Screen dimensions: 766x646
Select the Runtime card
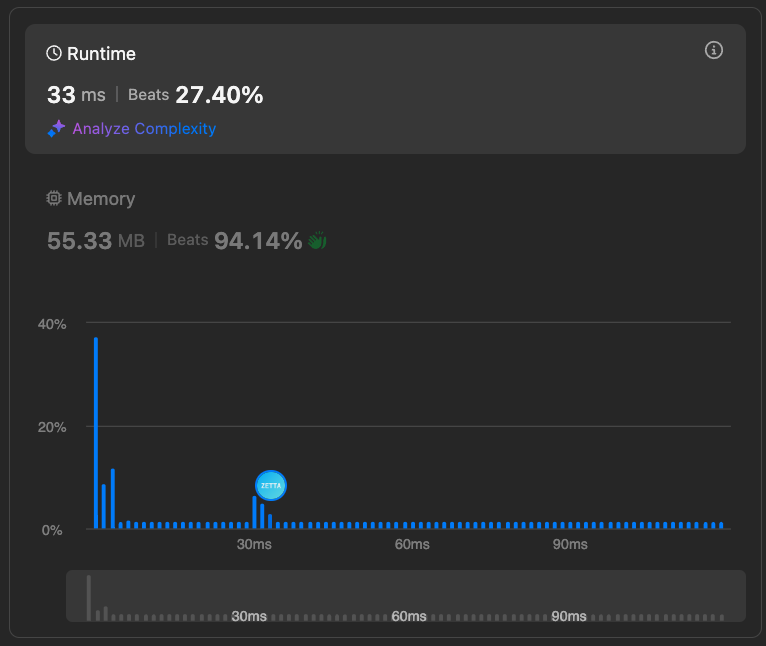click(x=385, y=89)
